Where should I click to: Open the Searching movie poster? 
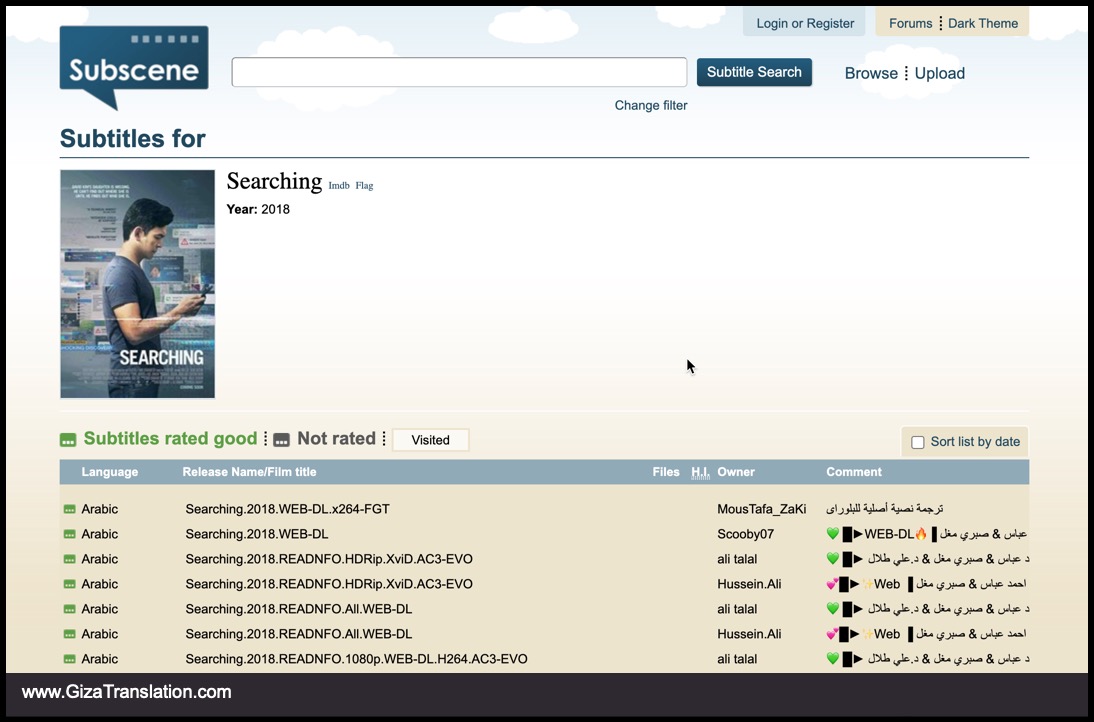tap(137, 284)
